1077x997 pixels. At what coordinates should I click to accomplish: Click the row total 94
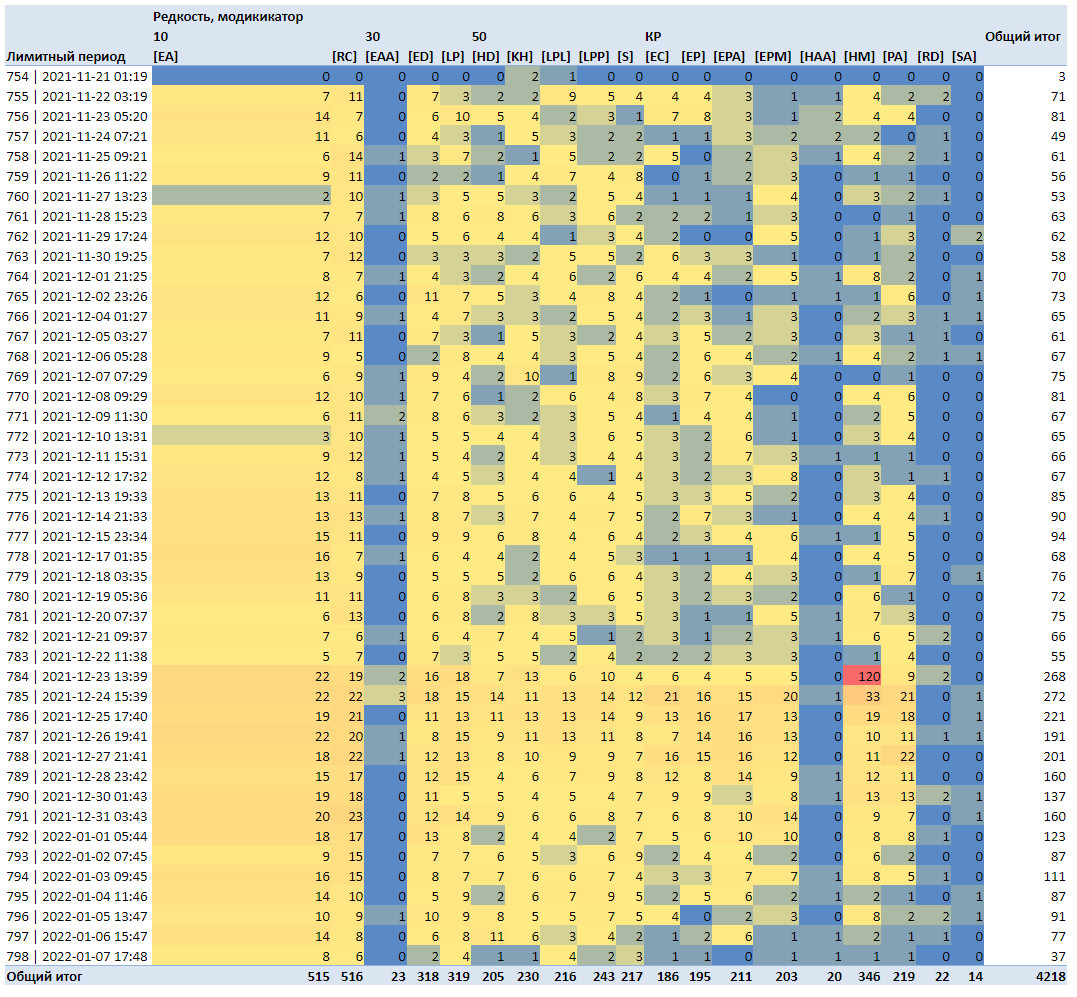tap(1058, 536)
